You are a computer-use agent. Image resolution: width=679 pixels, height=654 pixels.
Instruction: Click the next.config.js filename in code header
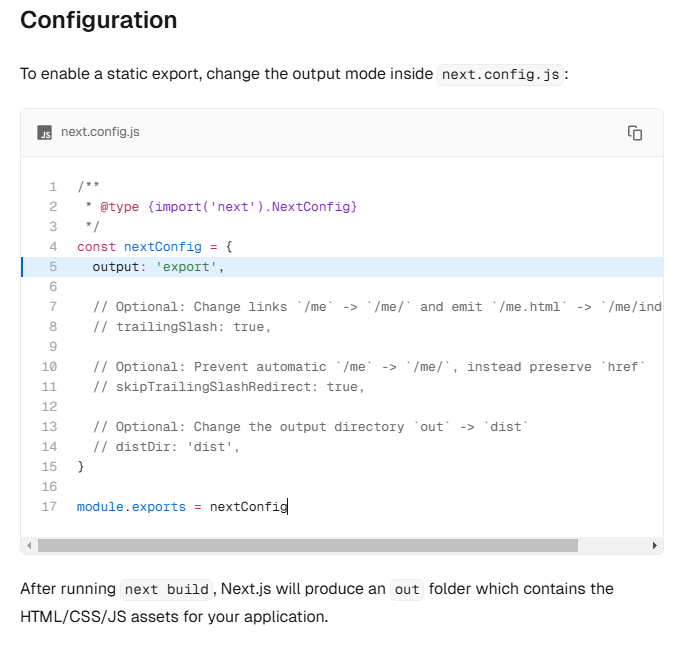[x=100, y=132]
